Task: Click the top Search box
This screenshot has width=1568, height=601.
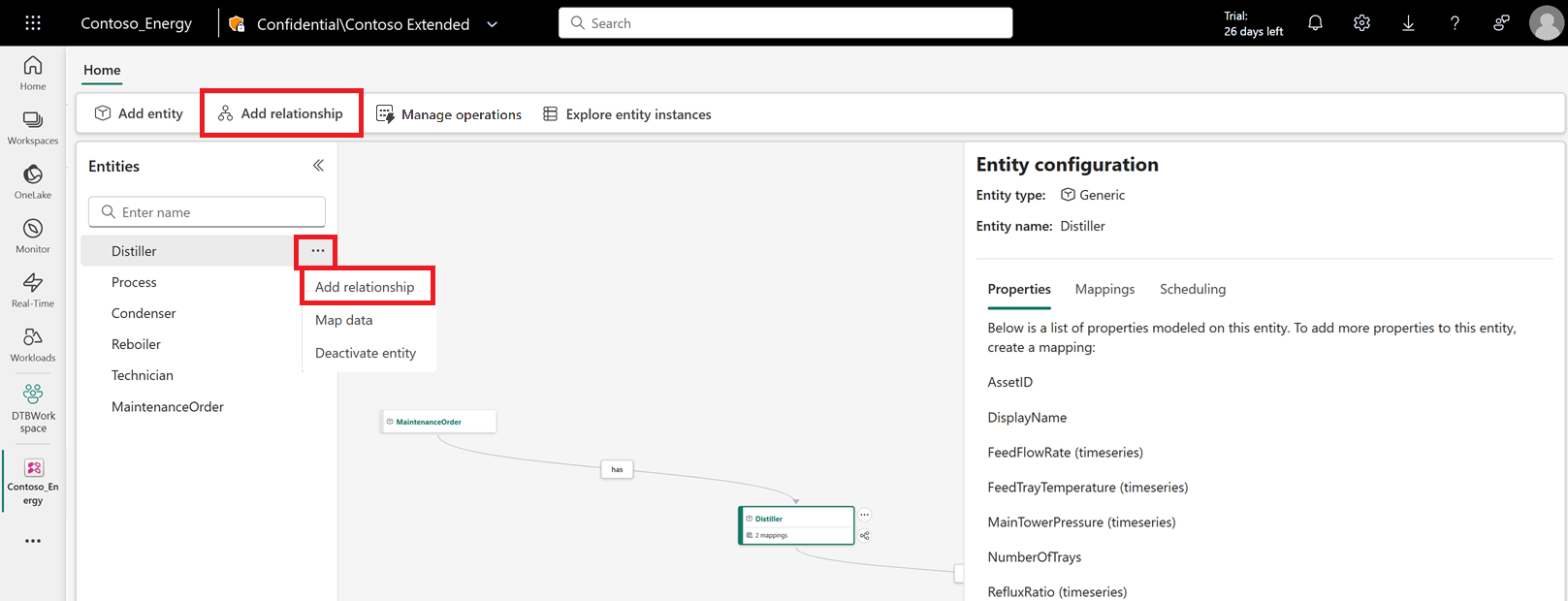Action: tap(785, 23)
